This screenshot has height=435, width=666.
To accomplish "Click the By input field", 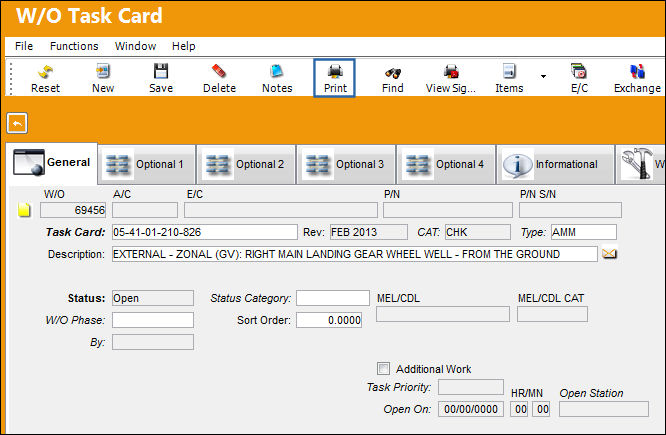I will point(153,342).
